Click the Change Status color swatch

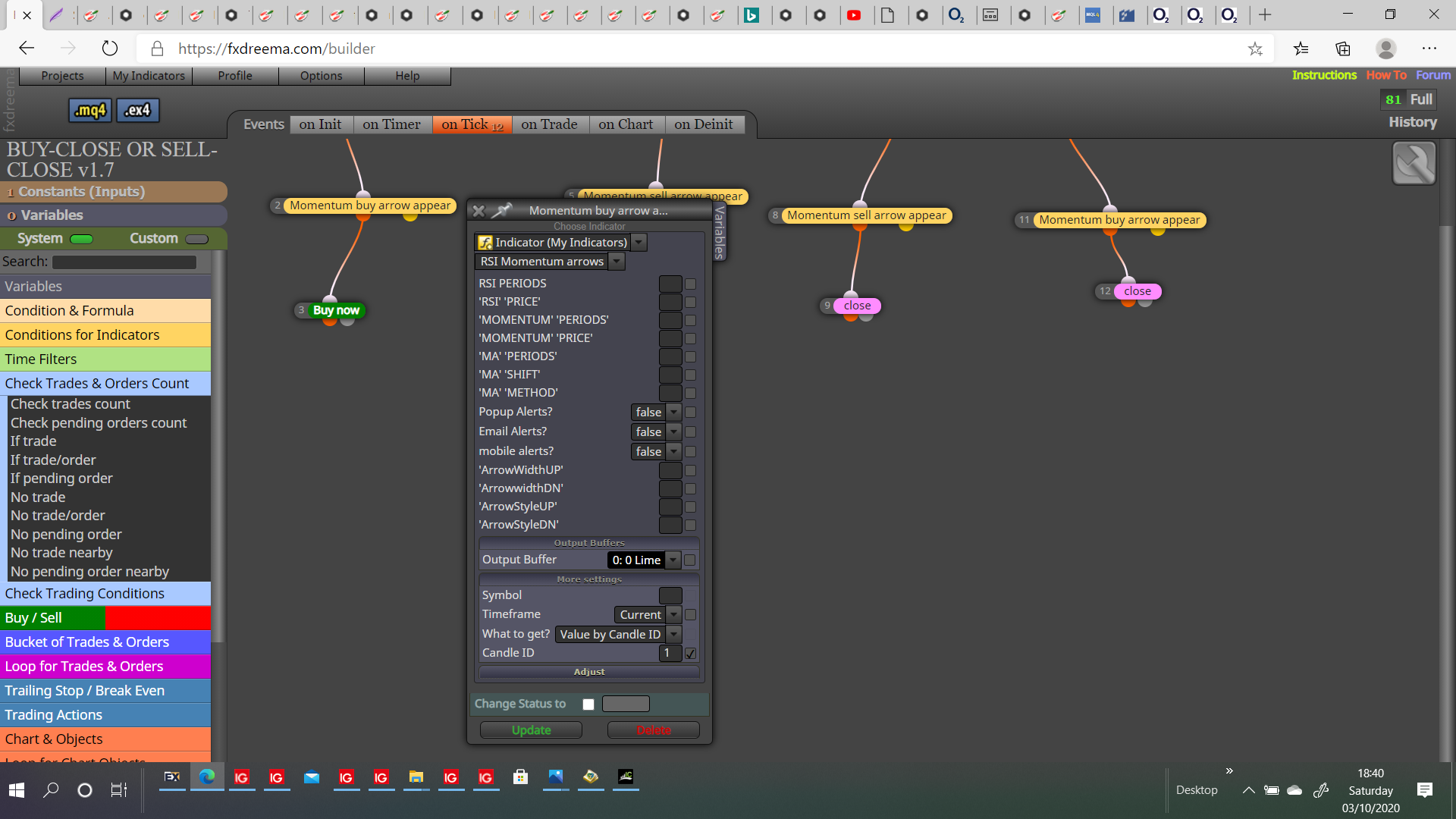click(x=626, y=704)
